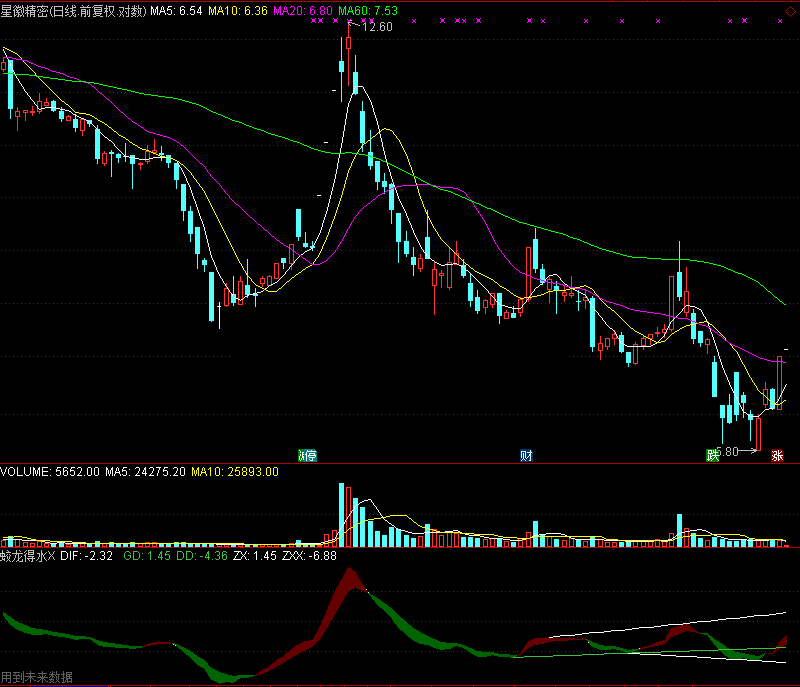Image resolution: width=800 pixels, height=687 pixels.
Task: Select the green MA60: 7.53 label
Action: pyautogui.click(x=368, y=11)
